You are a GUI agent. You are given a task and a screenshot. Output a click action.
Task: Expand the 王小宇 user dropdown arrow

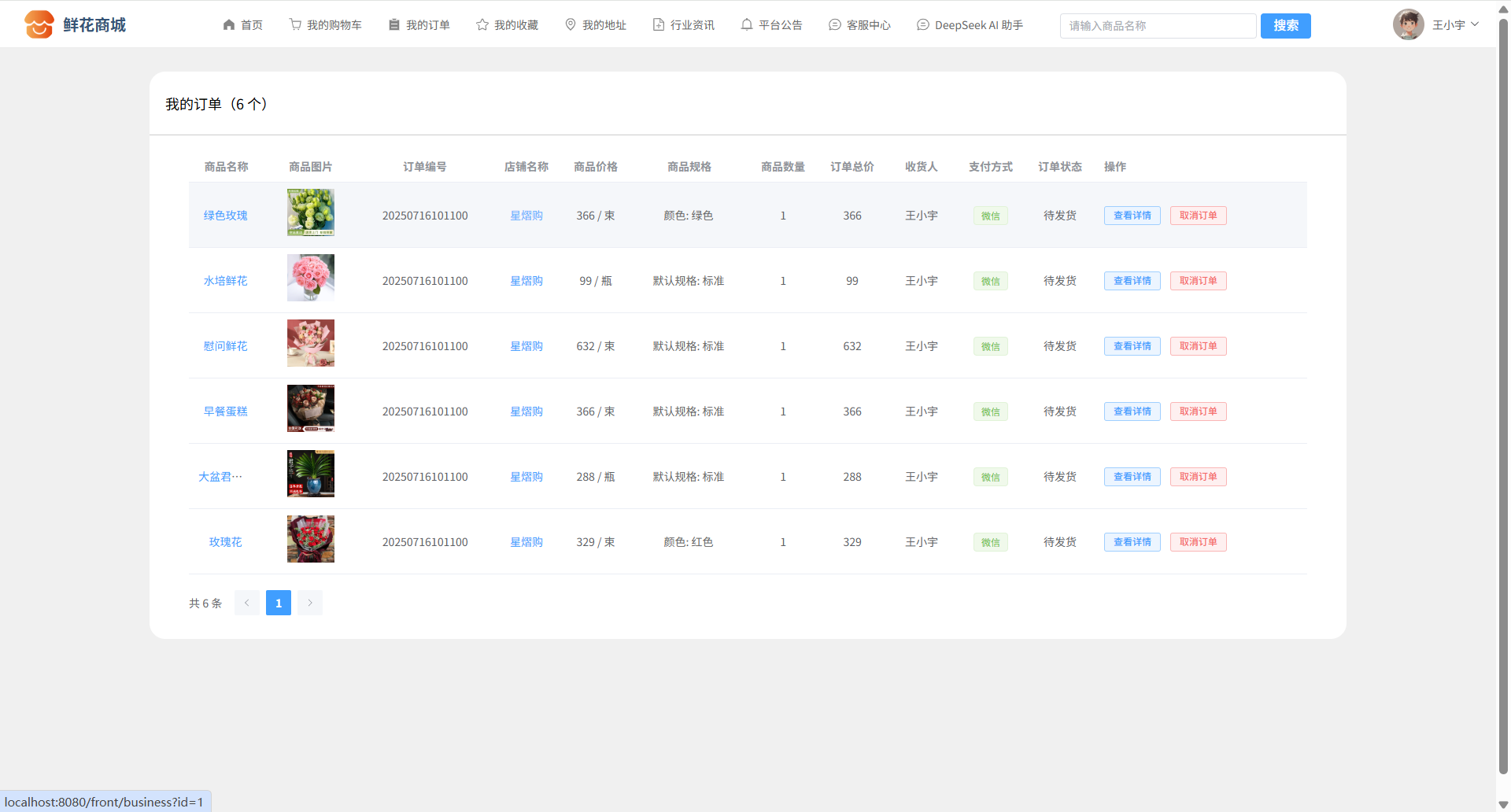1475,24
